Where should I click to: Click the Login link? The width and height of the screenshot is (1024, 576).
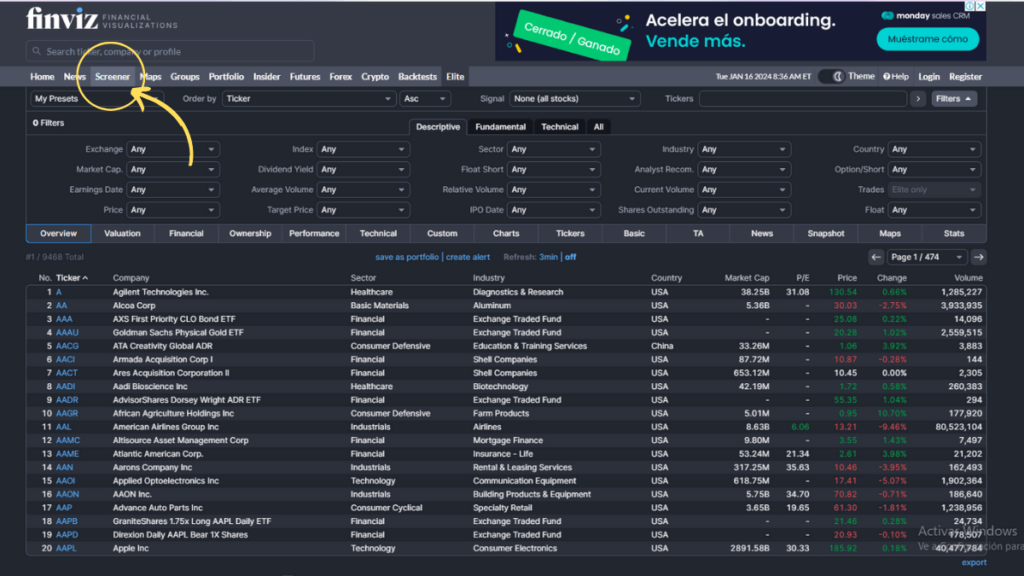(929, 76)
